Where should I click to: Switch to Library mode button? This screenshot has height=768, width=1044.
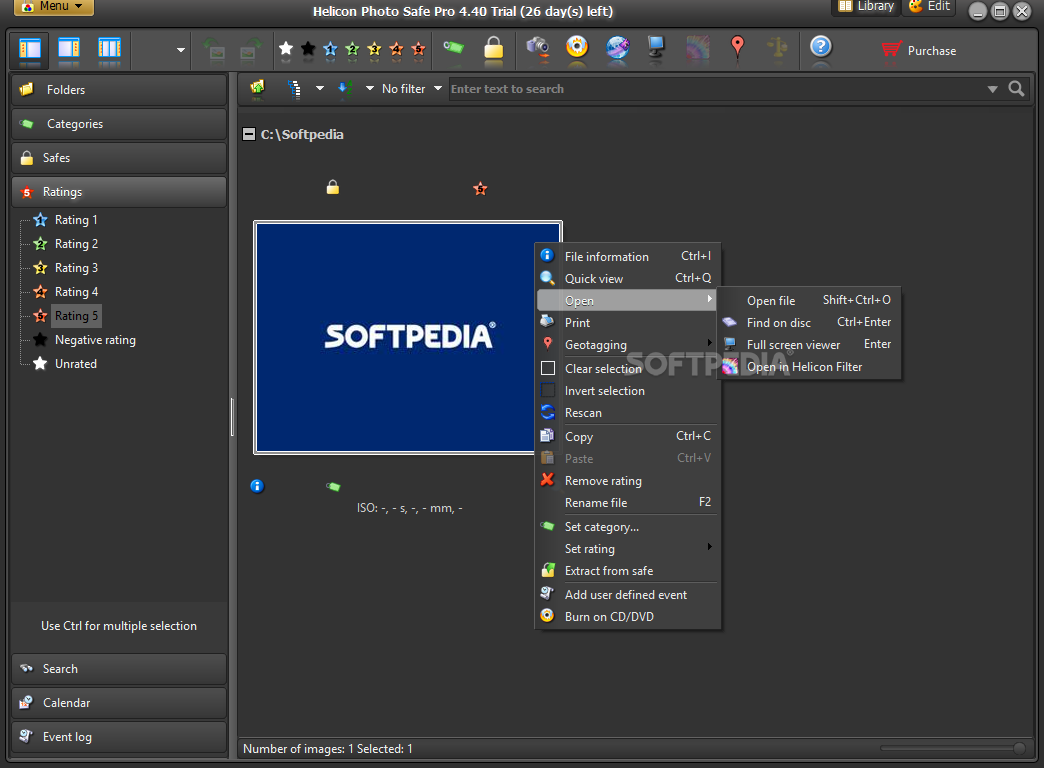click(867, 7)
